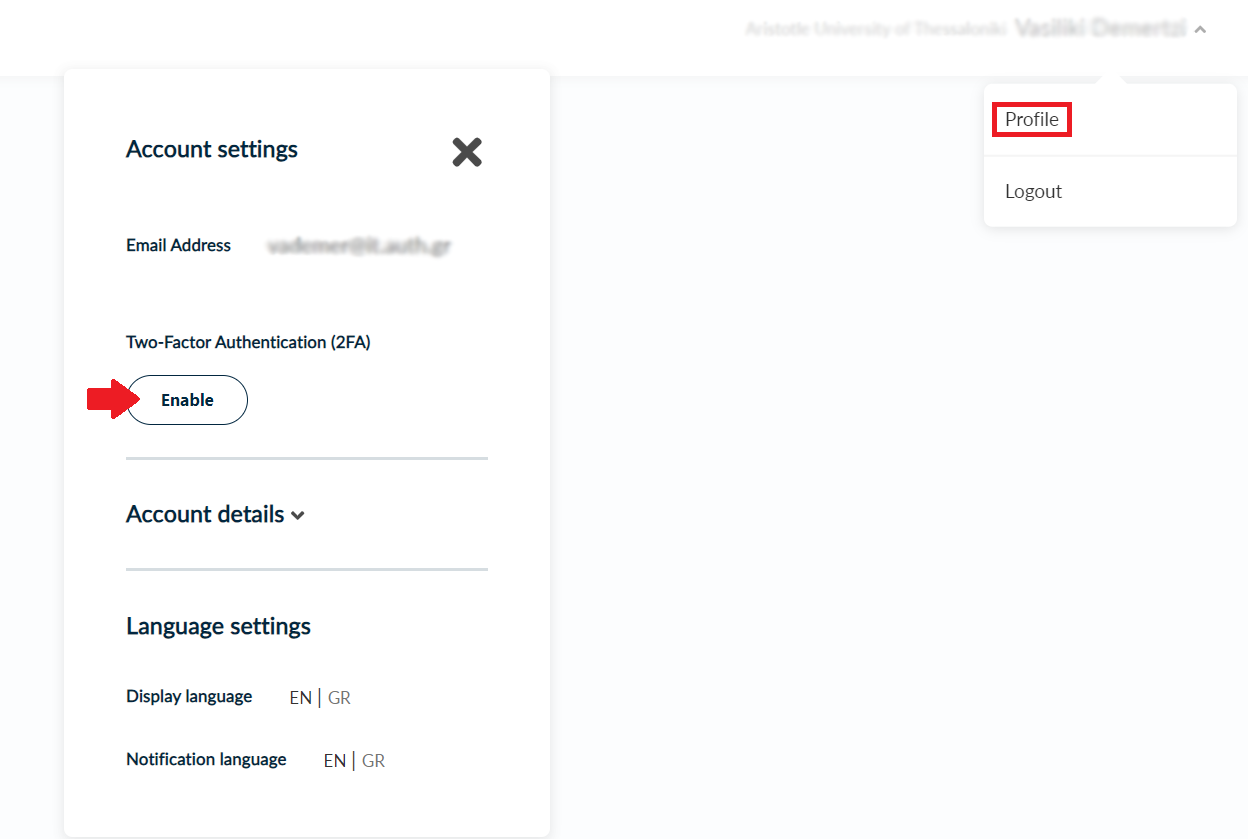Click the Account settings heading
Image resolution: width=1248 pixels, height=839 pixels.
click(212, 149)
